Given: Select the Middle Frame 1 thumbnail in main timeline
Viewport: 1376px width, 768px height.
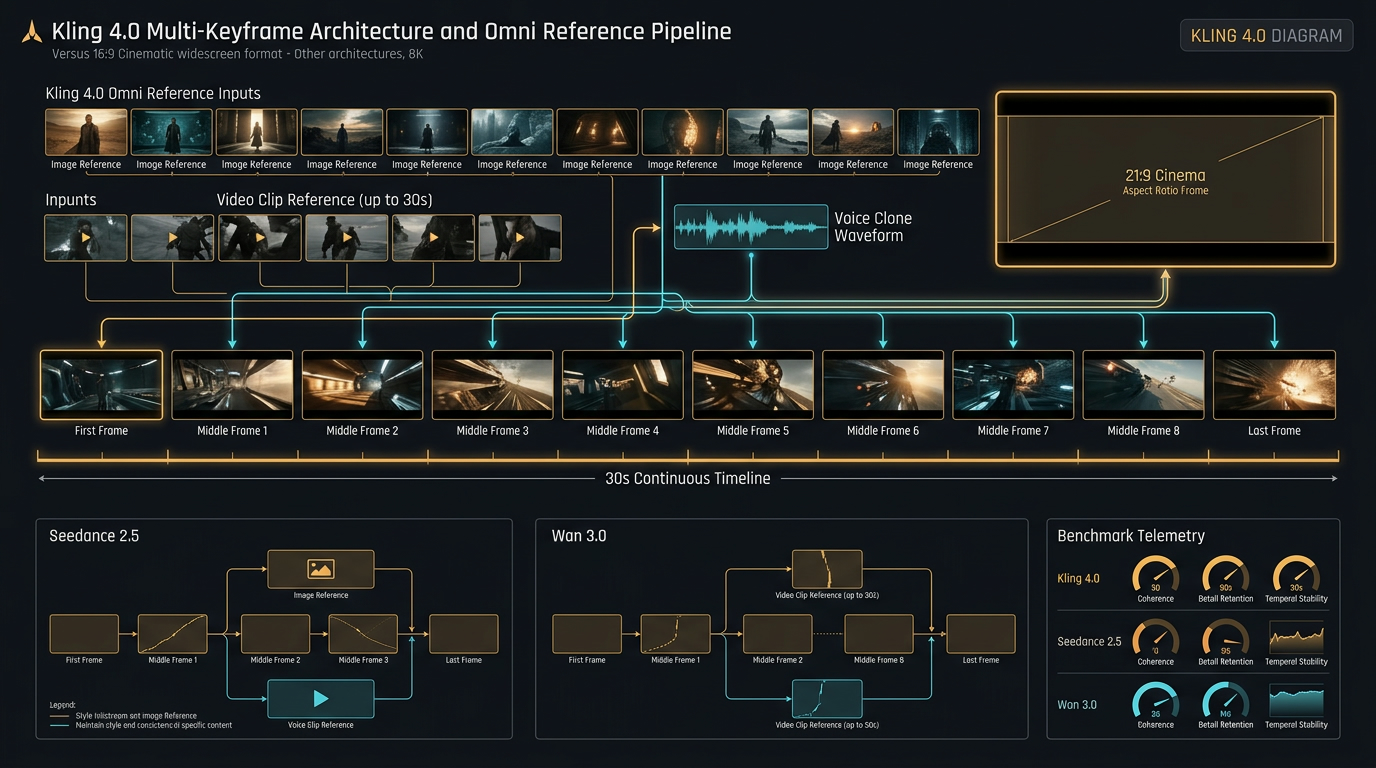Looking at the screenshot, I should click(x=232, y=384).
